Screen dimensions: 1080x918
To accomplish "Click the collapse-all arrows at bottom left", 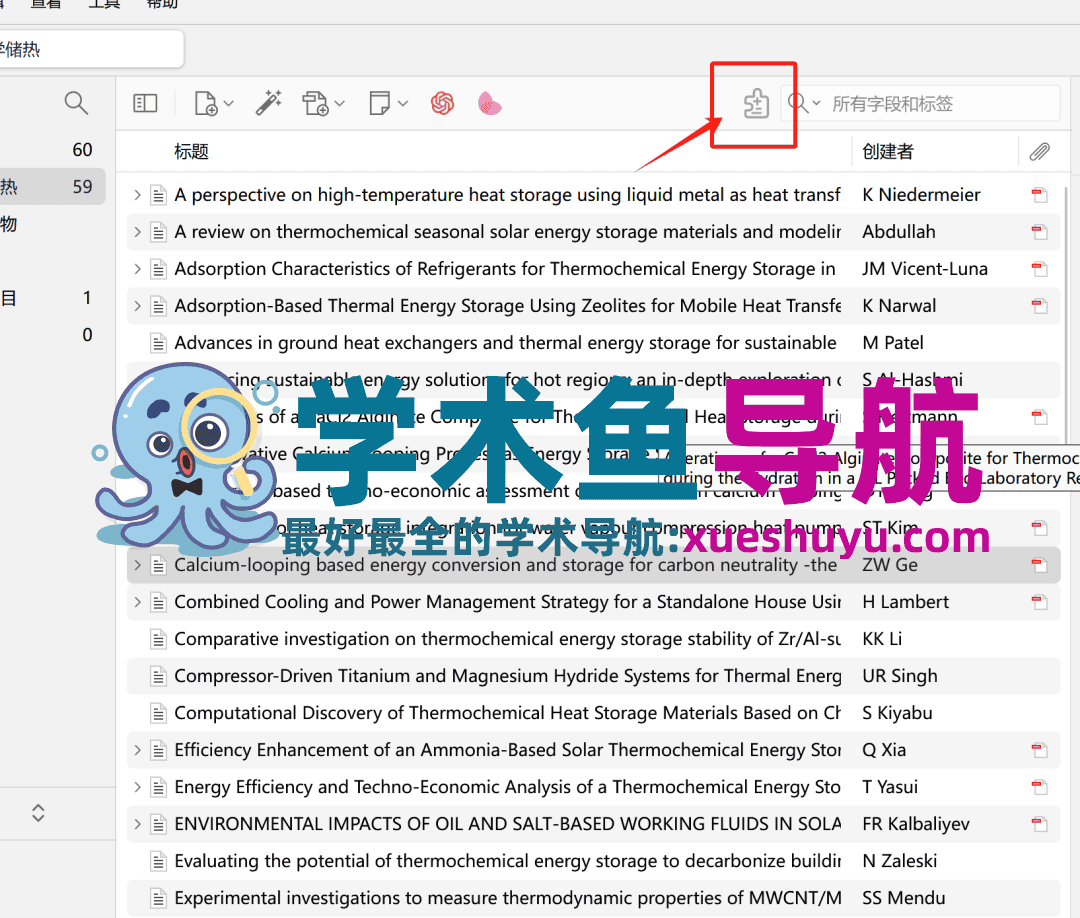I will pos(38,813).
